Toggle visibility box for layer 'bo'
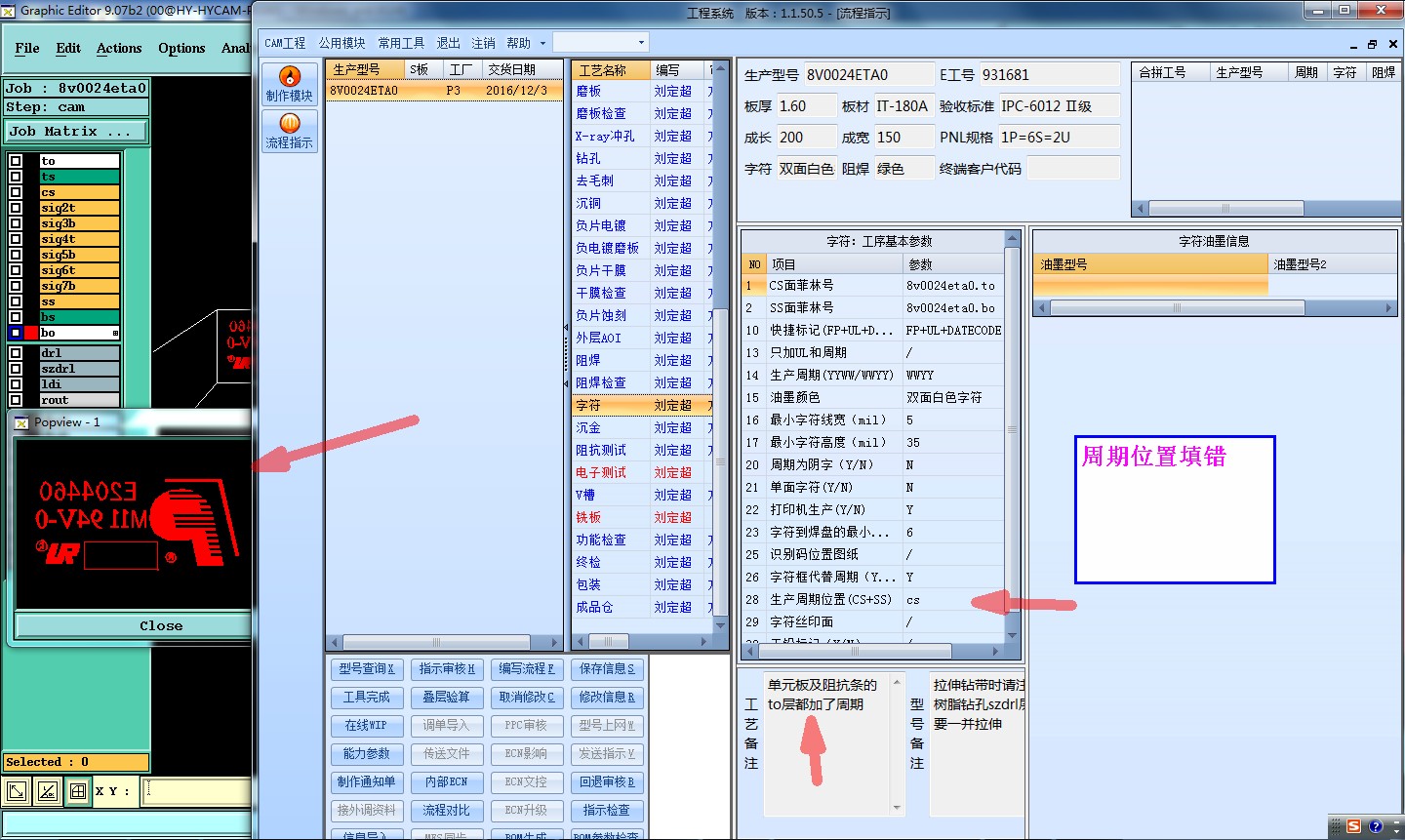 16,333
